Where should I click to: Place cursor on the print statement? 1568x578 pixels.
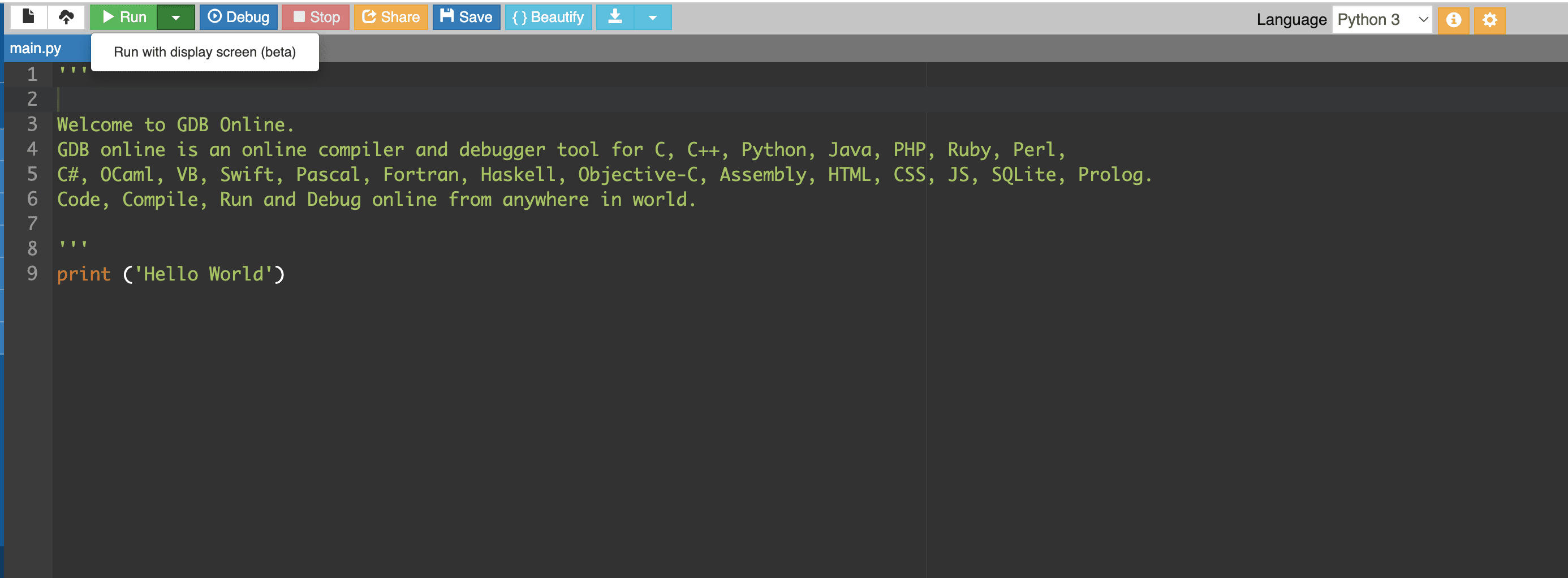click(84, 274)
